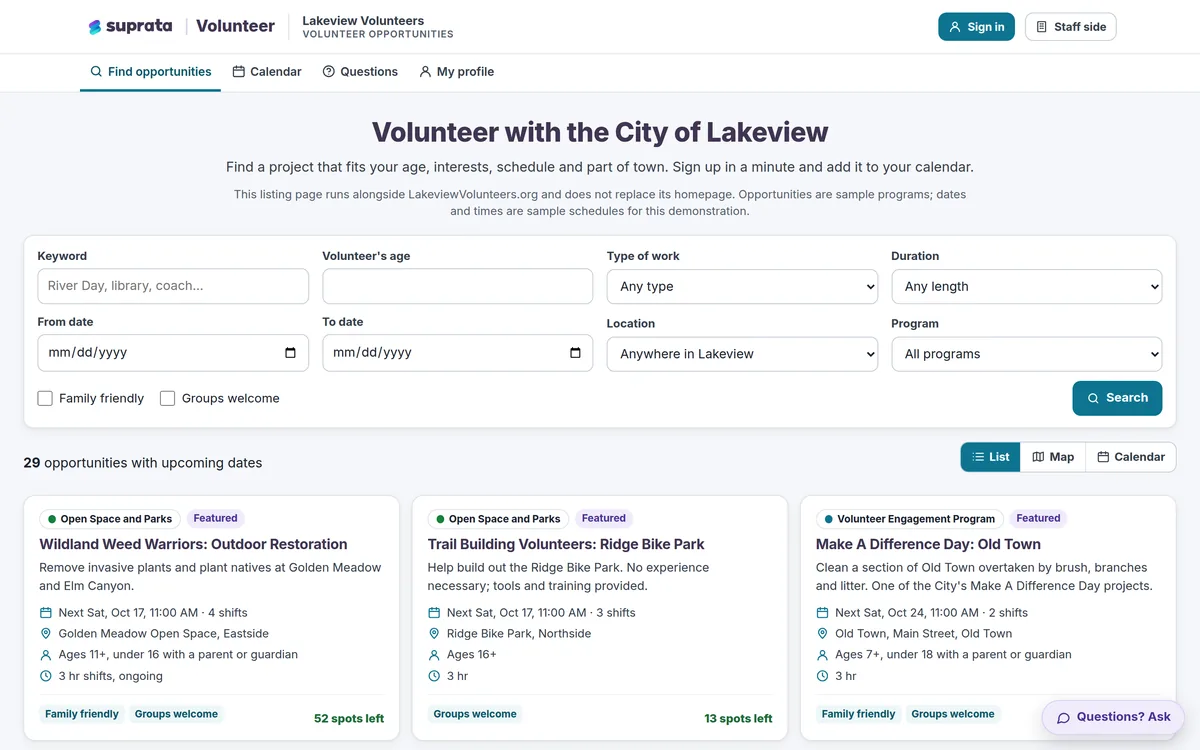This screenshot has width=1200, height=750.
Task: Open the Questions tab
Action: coord(360,72)
